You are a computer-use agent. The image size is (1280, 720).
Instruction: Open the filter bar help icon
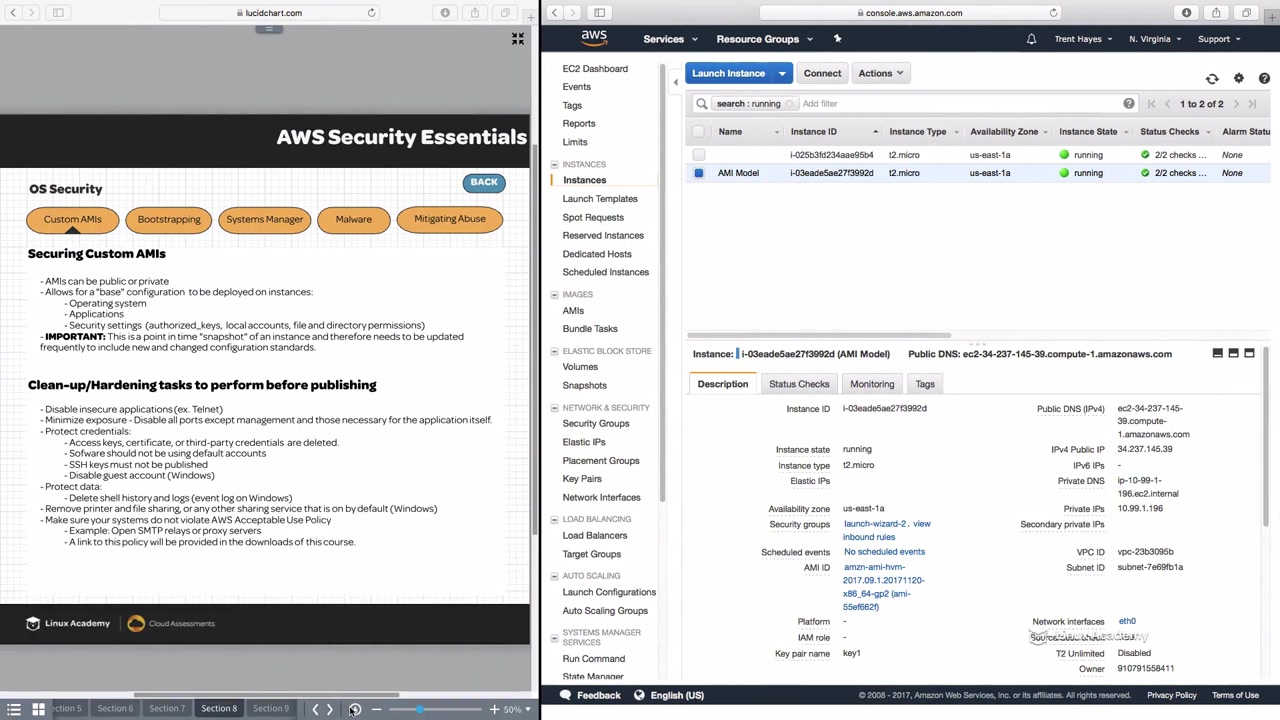click(1129, 103)
